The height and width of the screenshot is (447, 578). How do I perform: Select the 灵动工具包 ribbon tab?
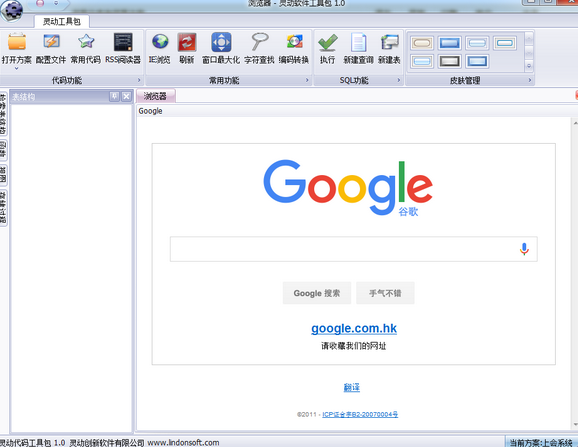62,21
